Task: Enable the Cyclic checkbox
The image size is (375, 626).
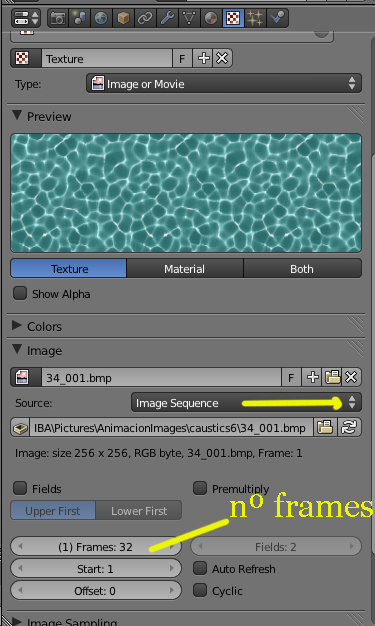Action: click(x=200, y=590)
